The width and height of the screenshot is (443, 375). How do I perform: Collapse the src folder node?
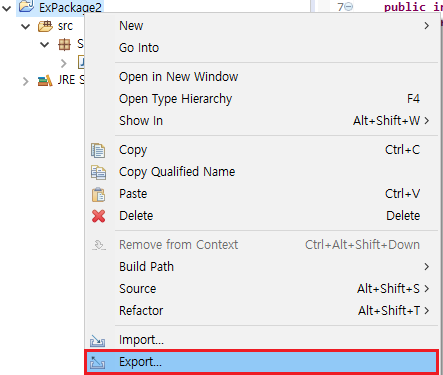26,26
